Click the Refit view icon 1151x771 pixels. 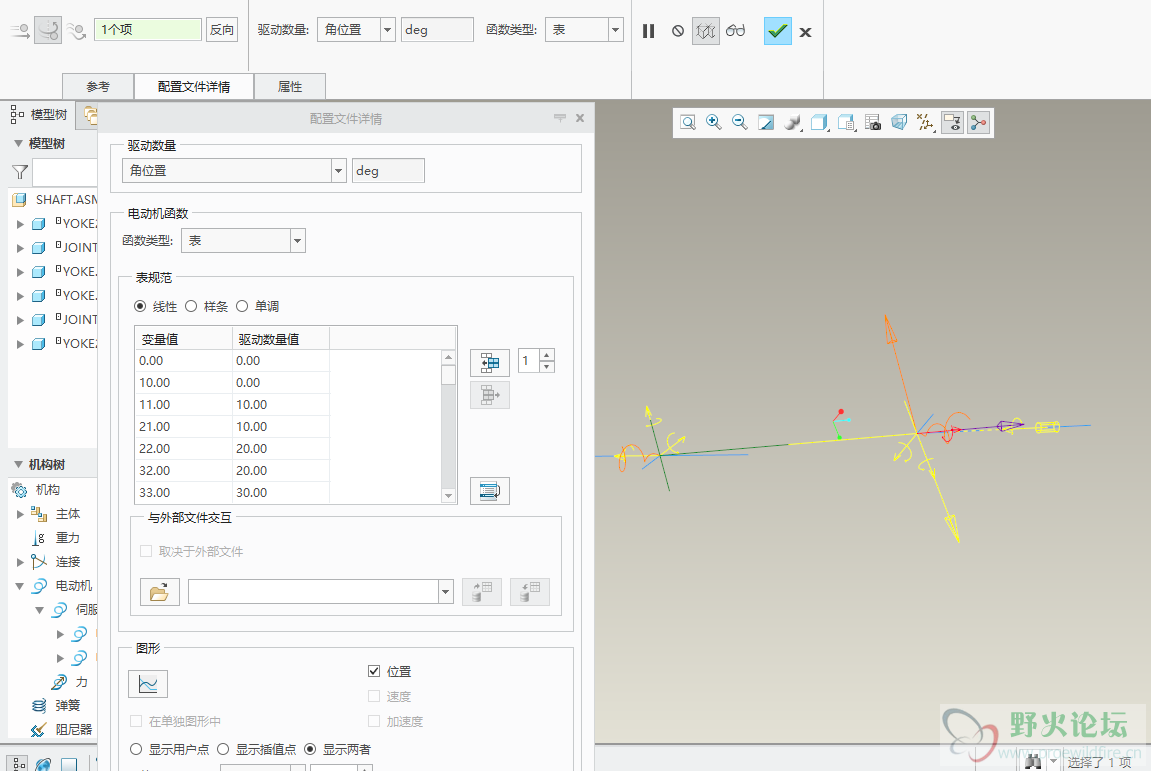[688, 123]
